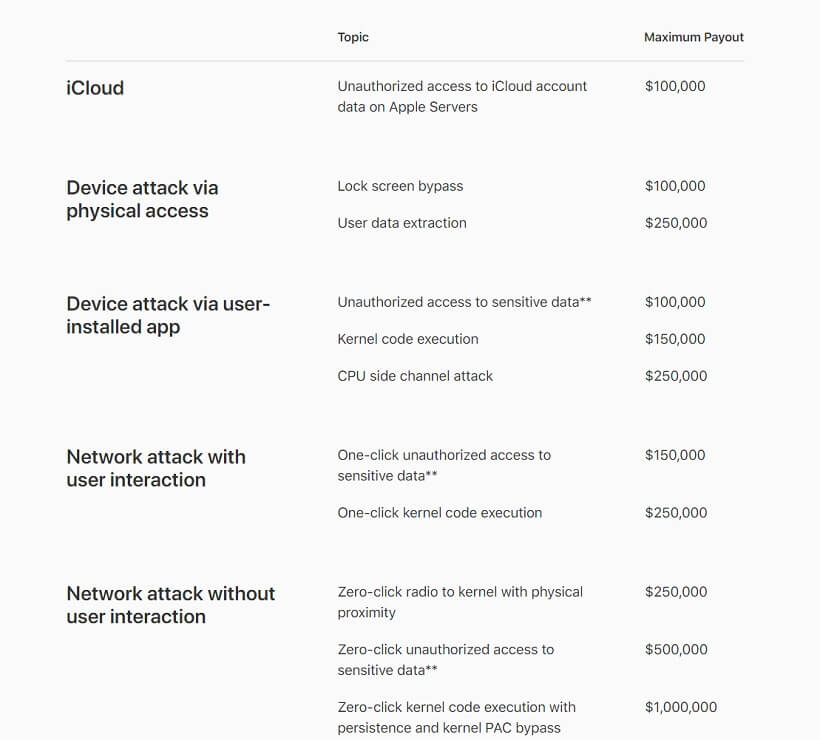This screenshot has height=740, width=820.
Task: Click 'Unauthorized access to iCloud account data' text
Action: click(x=461, y=96)
